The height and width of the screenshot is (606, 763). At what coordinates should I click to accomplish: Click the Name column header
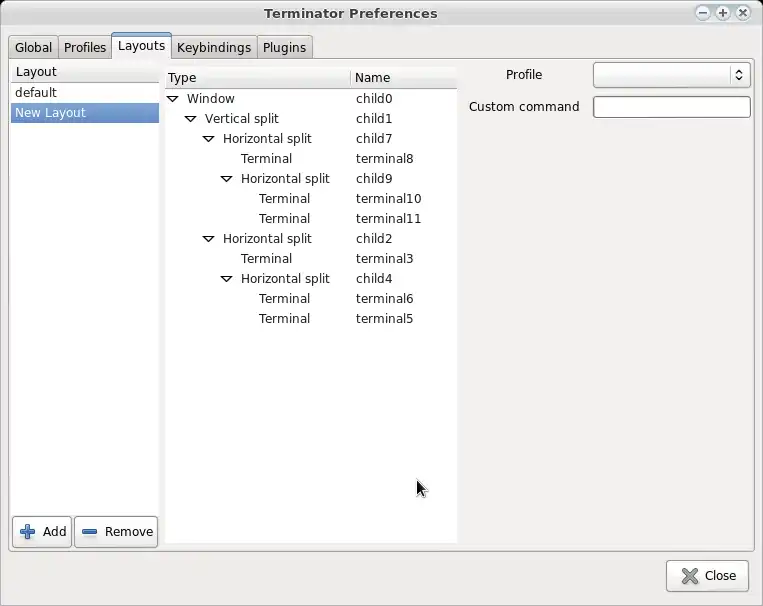pos(403,78)
